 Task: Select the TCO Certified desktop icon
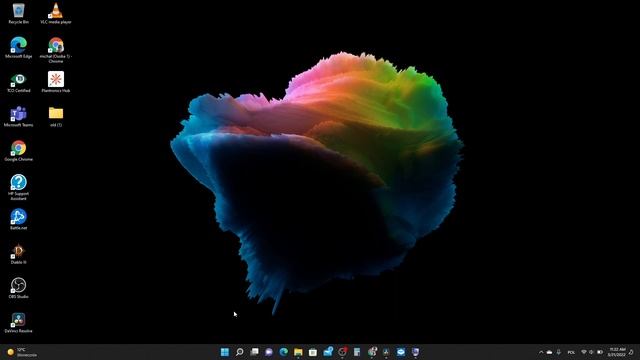(x=18, y=82)
